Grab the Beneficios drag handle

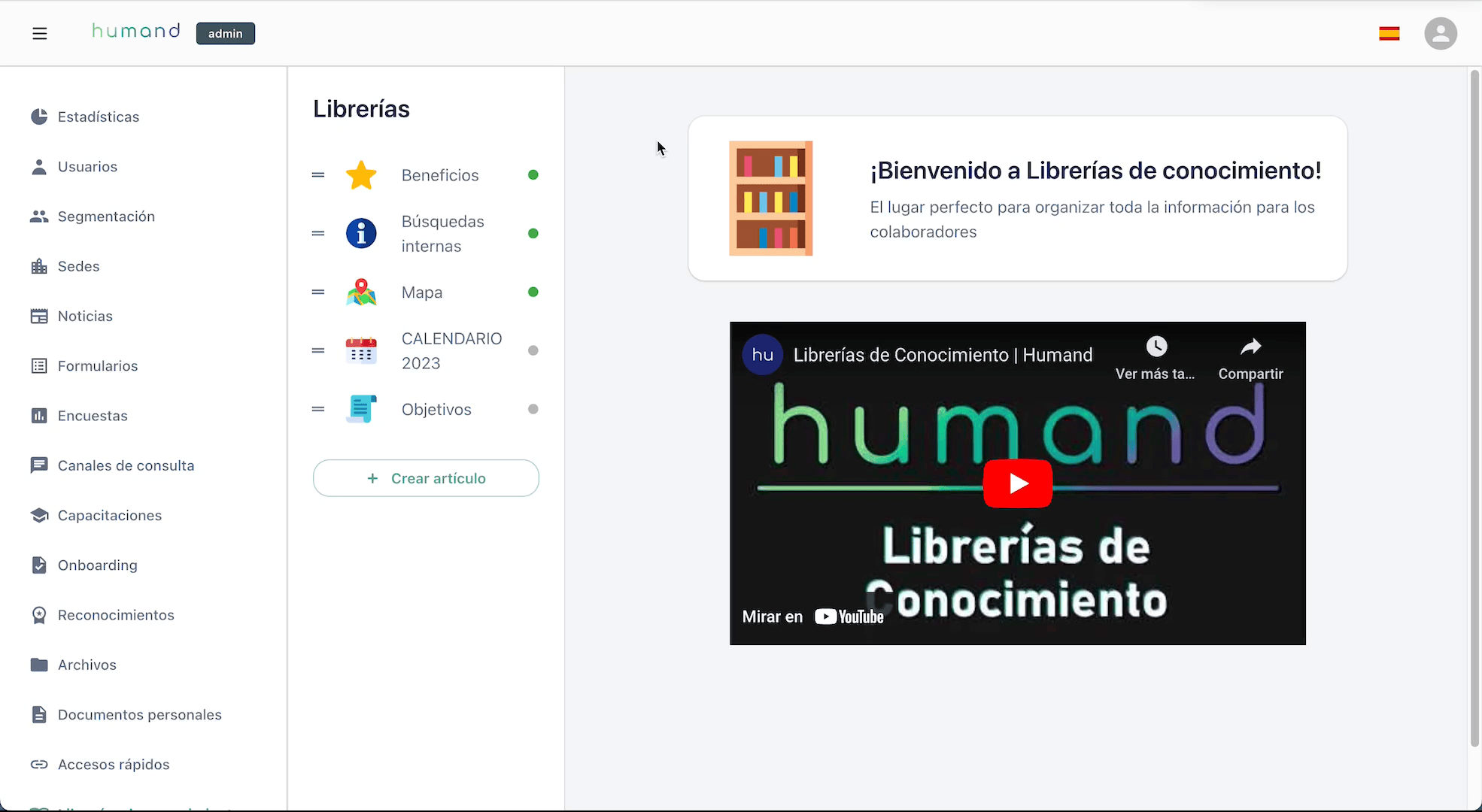[318, 175]
